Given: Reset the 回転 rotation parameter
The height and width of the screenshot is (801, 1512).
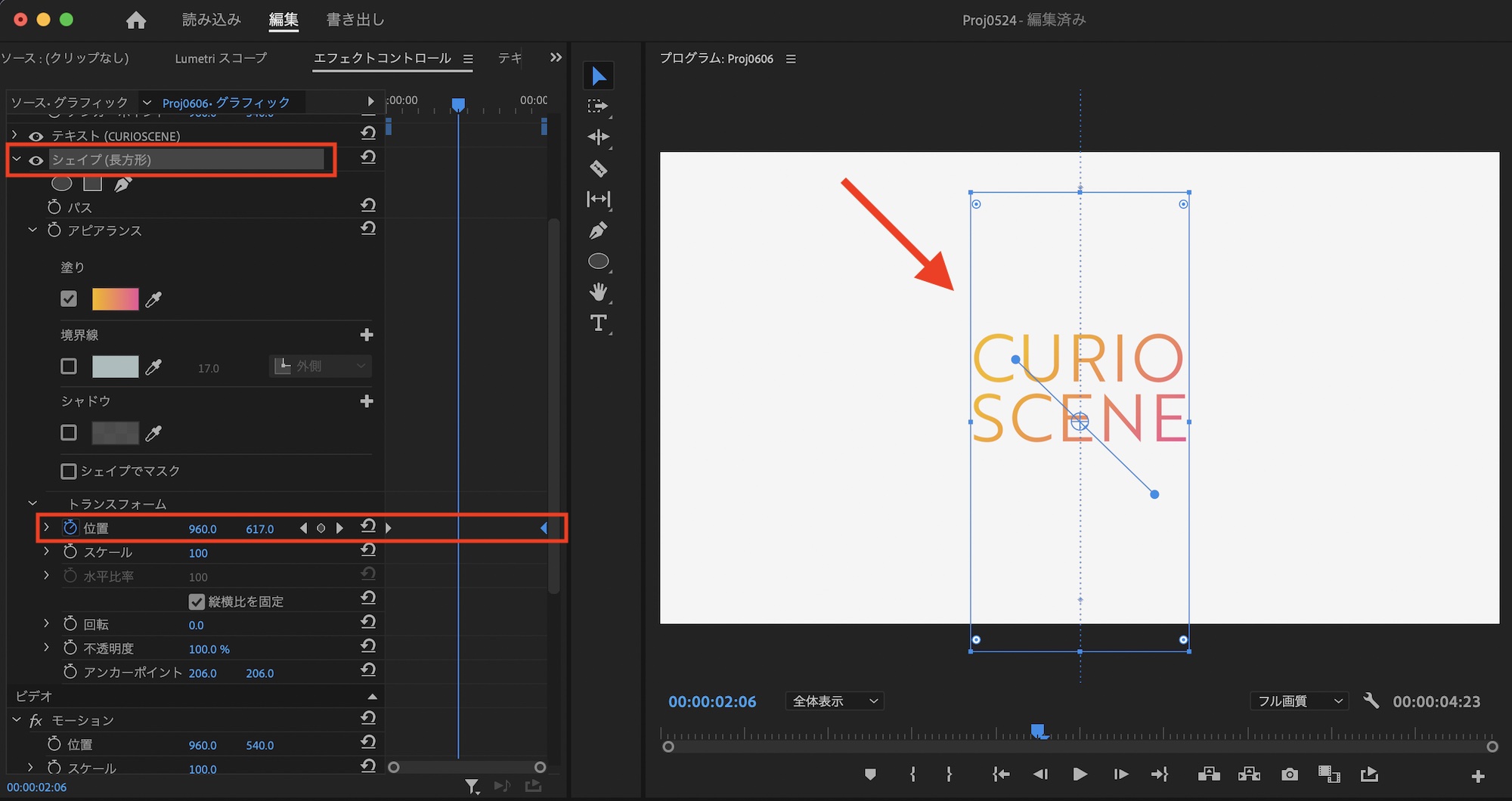Looking at the screenshot, I should [x=368, y=622].
